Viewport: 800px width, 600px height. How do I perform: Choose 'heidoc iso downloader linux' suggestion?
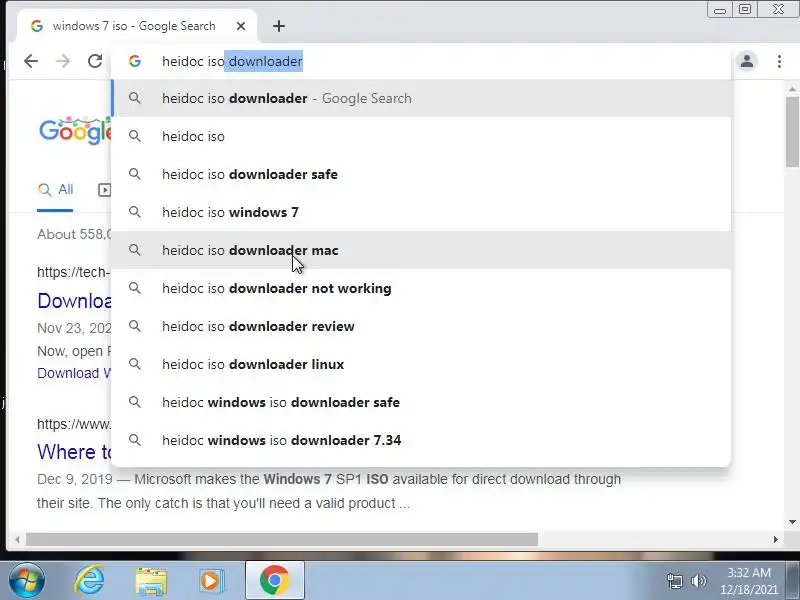pyautogui.click(x=421, y=364)
